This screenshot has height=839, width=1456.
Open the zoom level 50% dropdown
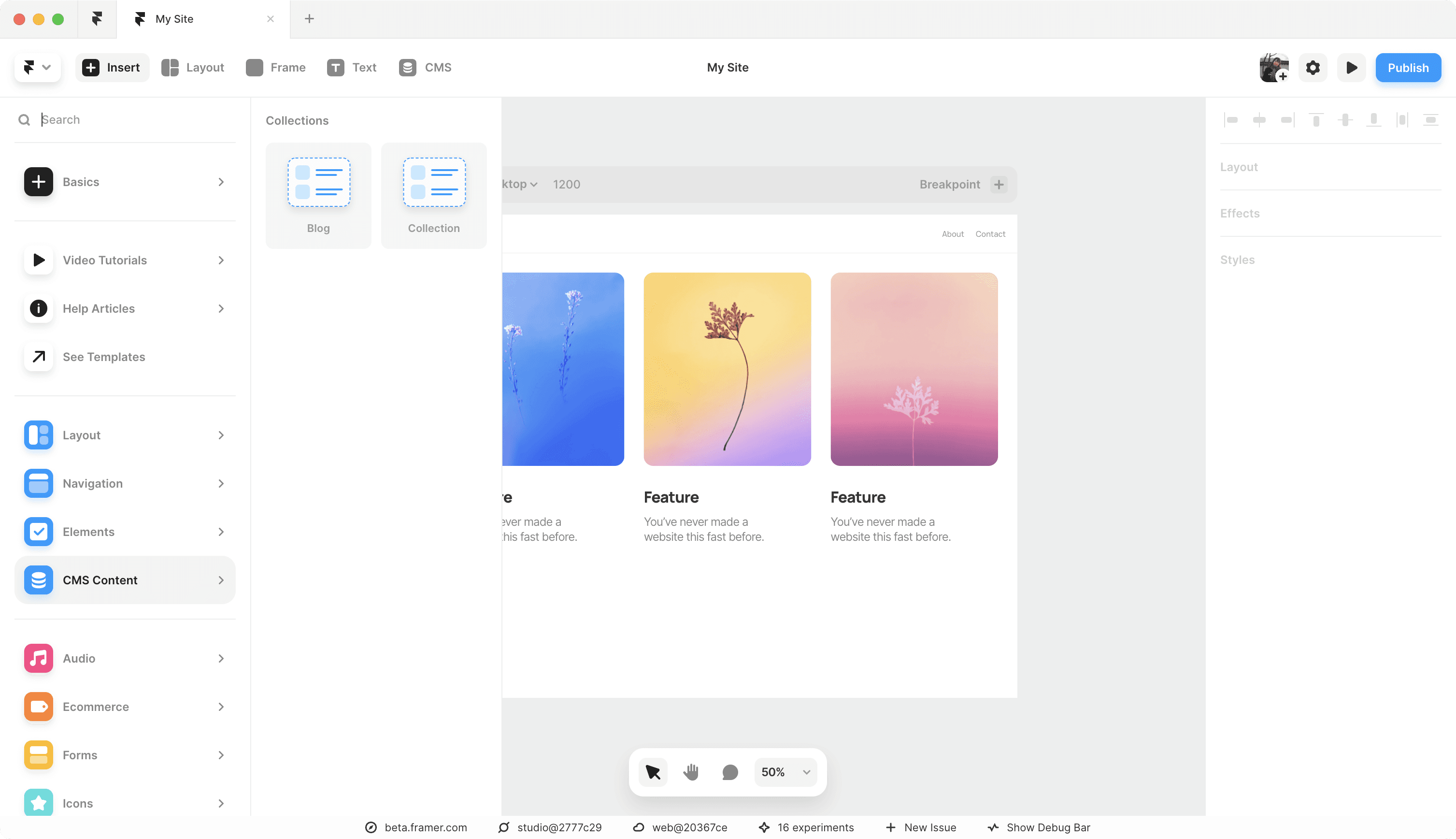click(785, 772)
